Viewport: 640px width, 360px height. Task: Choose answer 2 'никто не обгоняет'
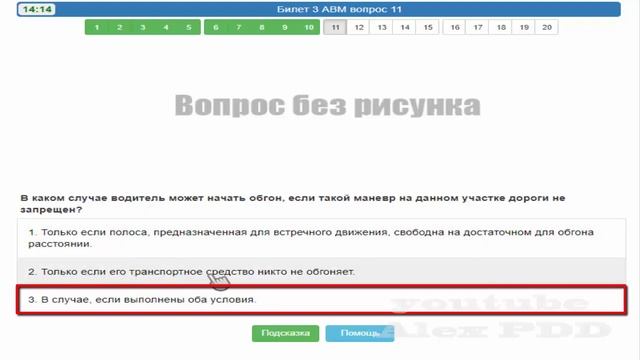(321, 271)
